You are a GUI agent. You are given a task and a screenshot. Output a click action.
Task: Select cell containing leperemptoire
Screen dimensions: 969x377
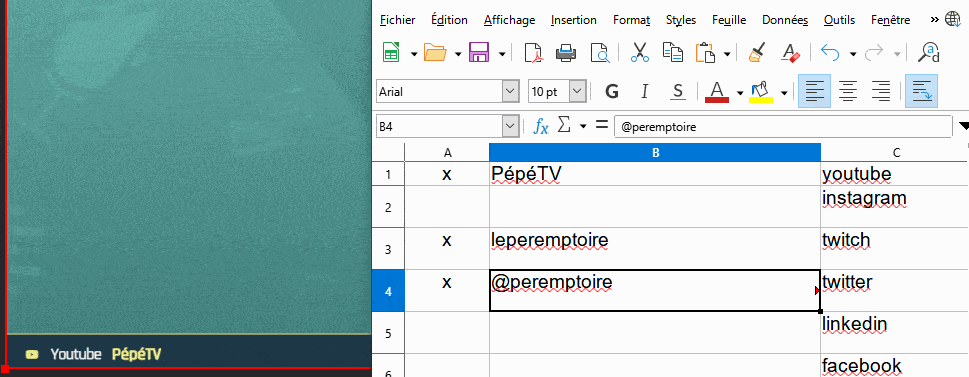[x=655, y=248]
